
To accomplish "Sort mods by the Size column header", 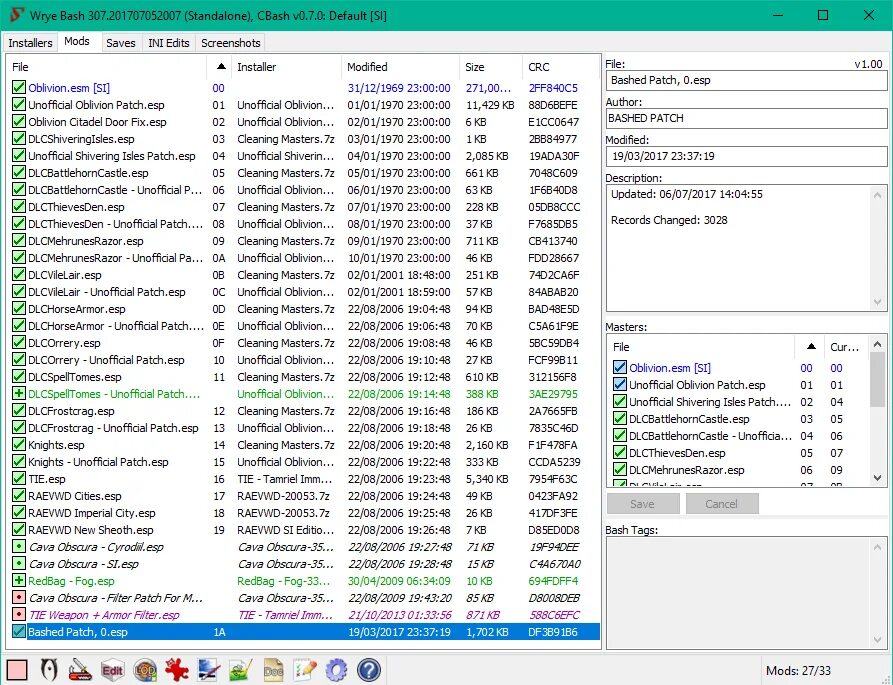I will click(490, 67).
